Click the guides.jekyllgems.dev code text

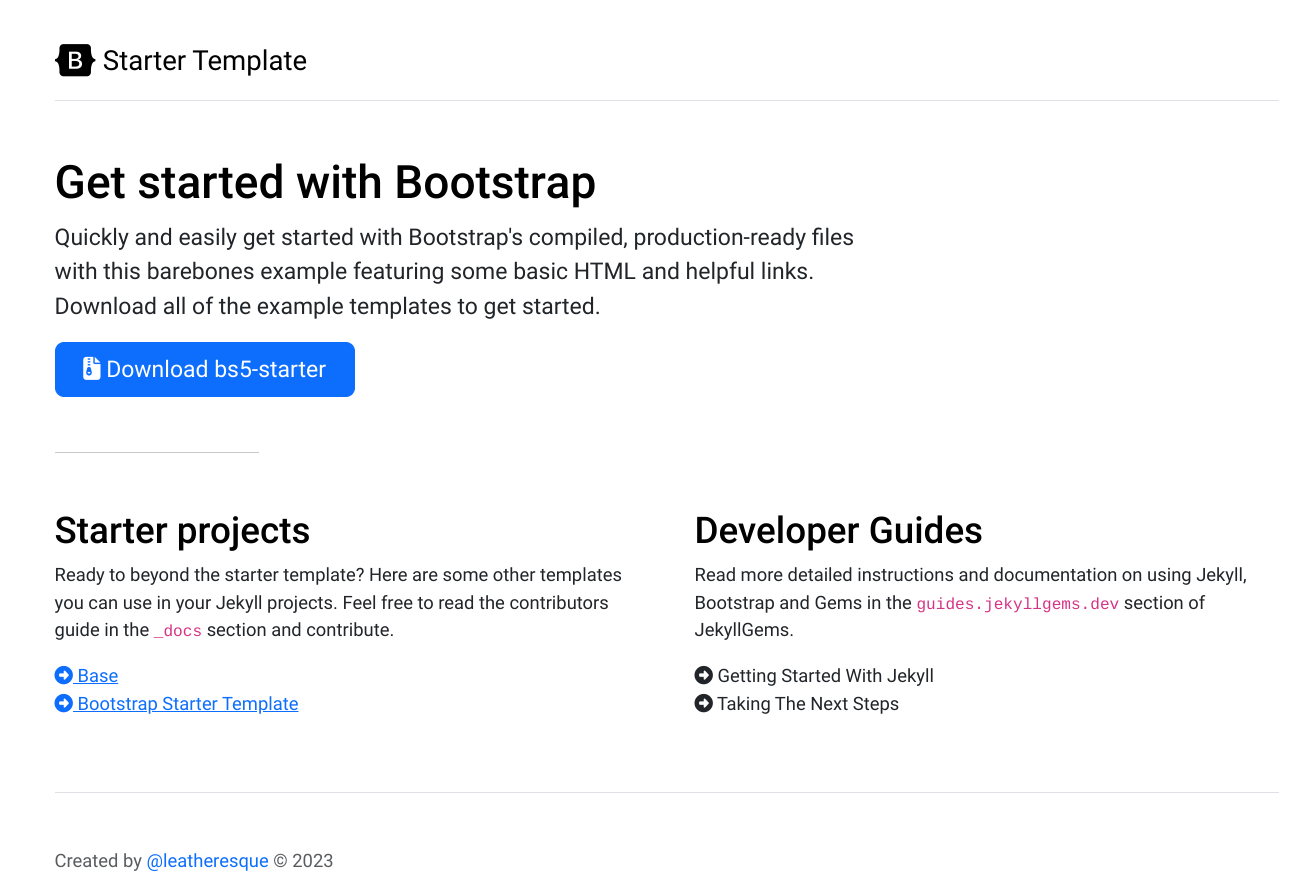click(1018, 604)
